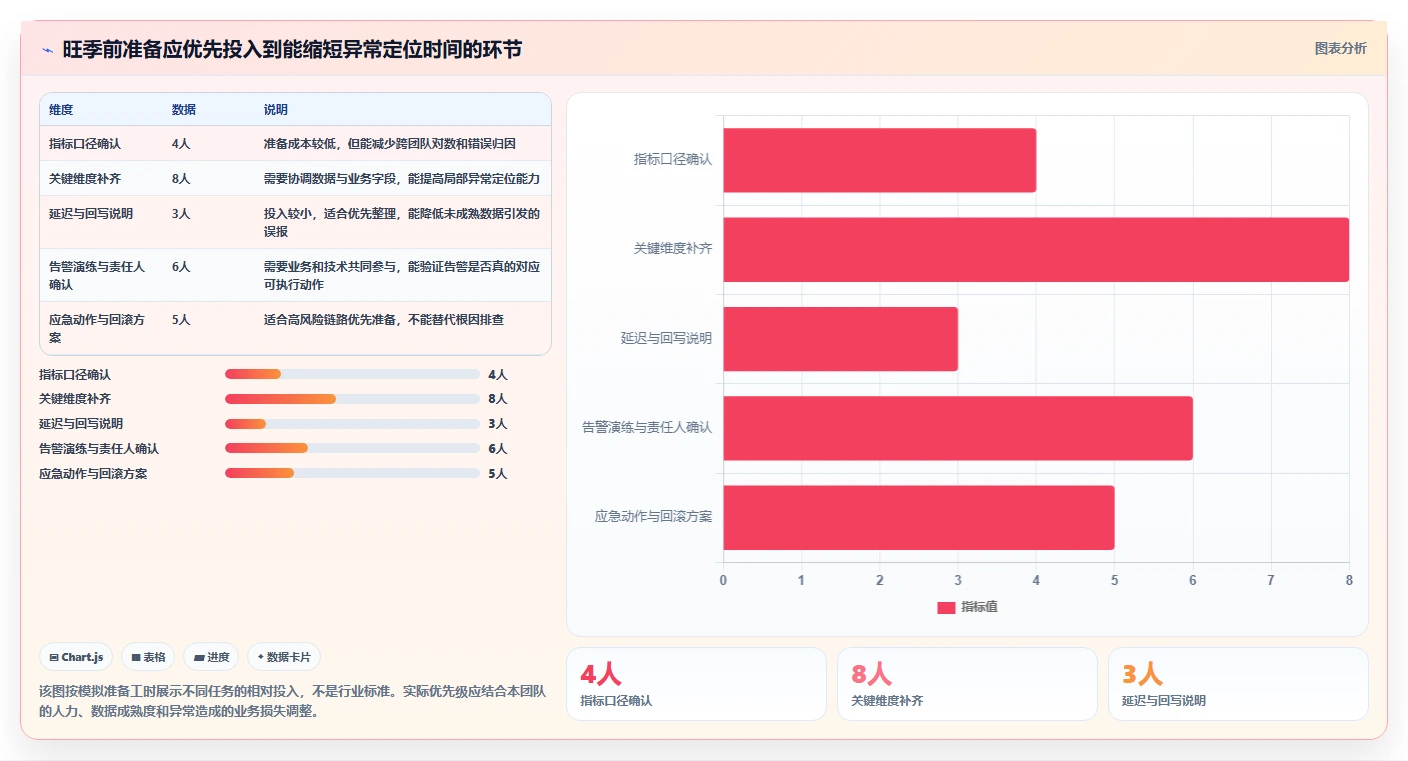Screen dimensions: 1408x761
Task: Click the 5人 value in the table
Action: pos(181,320)
